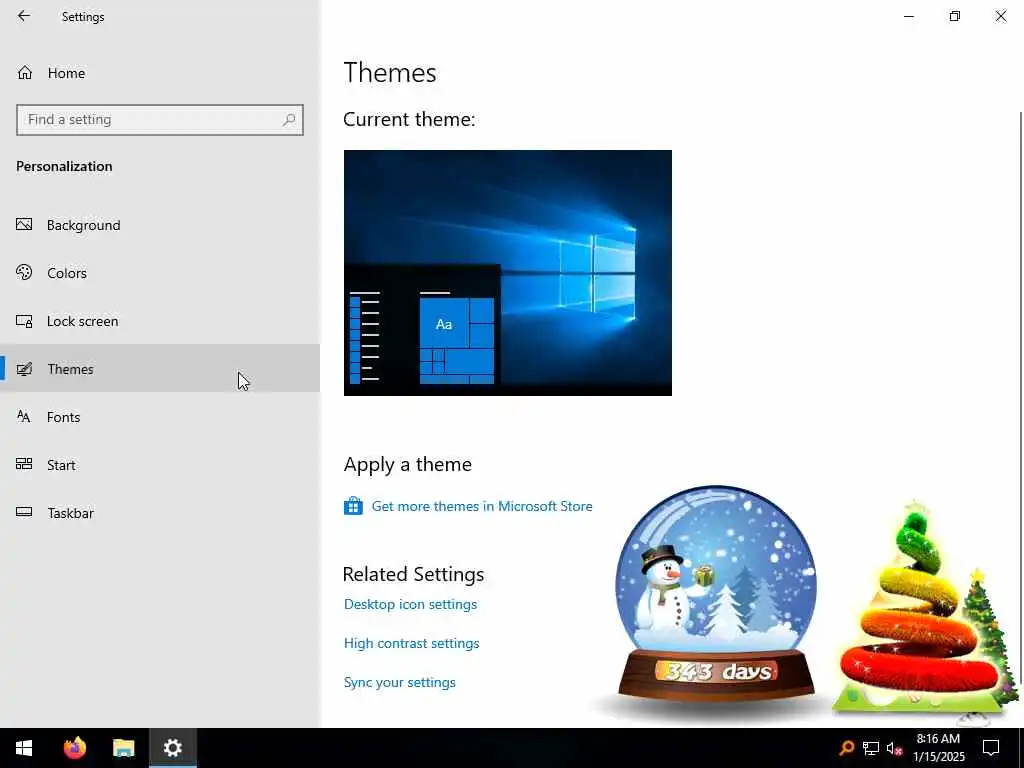This screenshot has width=1024, height=768.
Task: Click the muted volume tray icon
Action: (x=895, y=748)
